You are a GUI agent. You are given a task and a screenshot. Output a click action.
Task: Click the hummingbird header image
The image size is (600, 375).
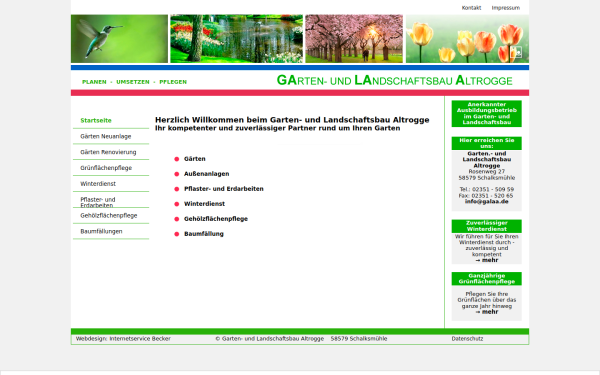119,39
